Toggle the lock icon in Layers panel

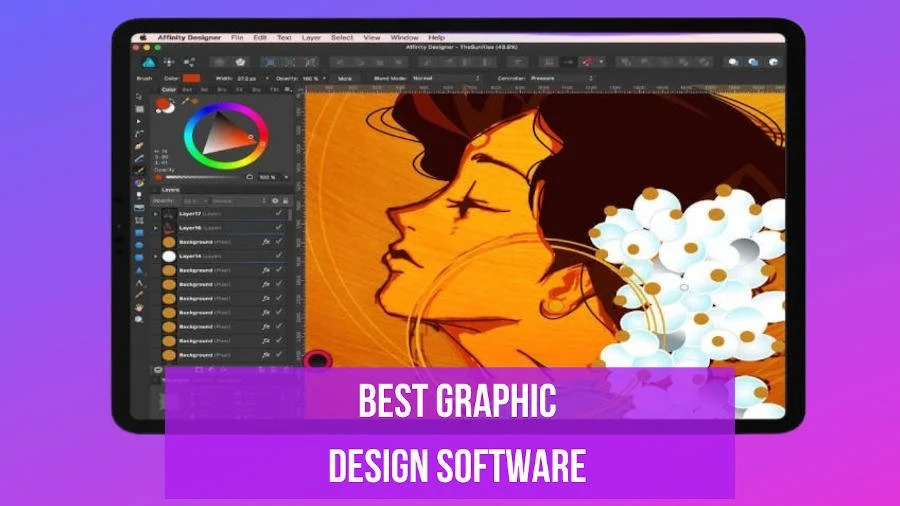285,201
